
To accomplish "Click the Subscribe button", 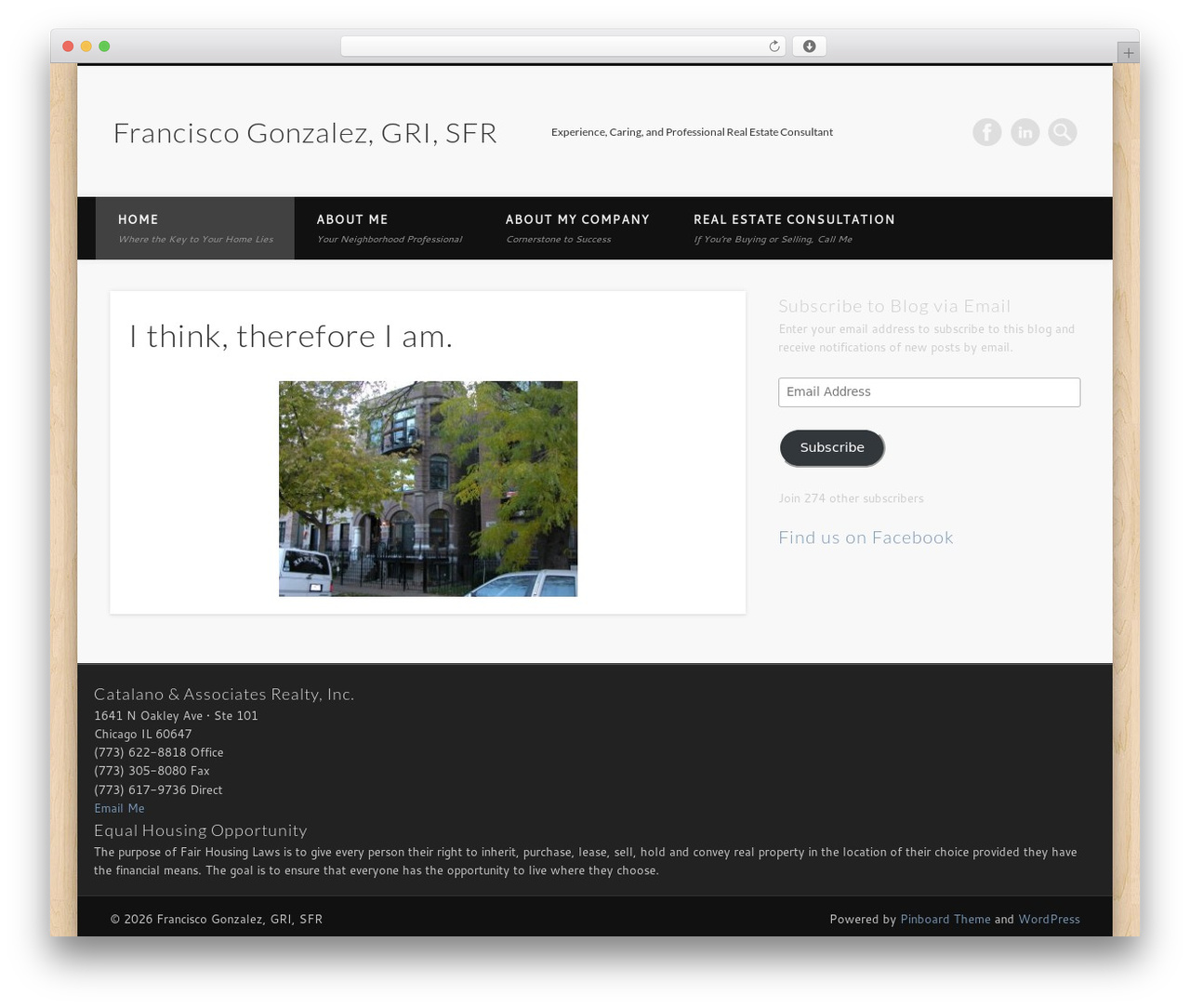I will tap(832, 448).
